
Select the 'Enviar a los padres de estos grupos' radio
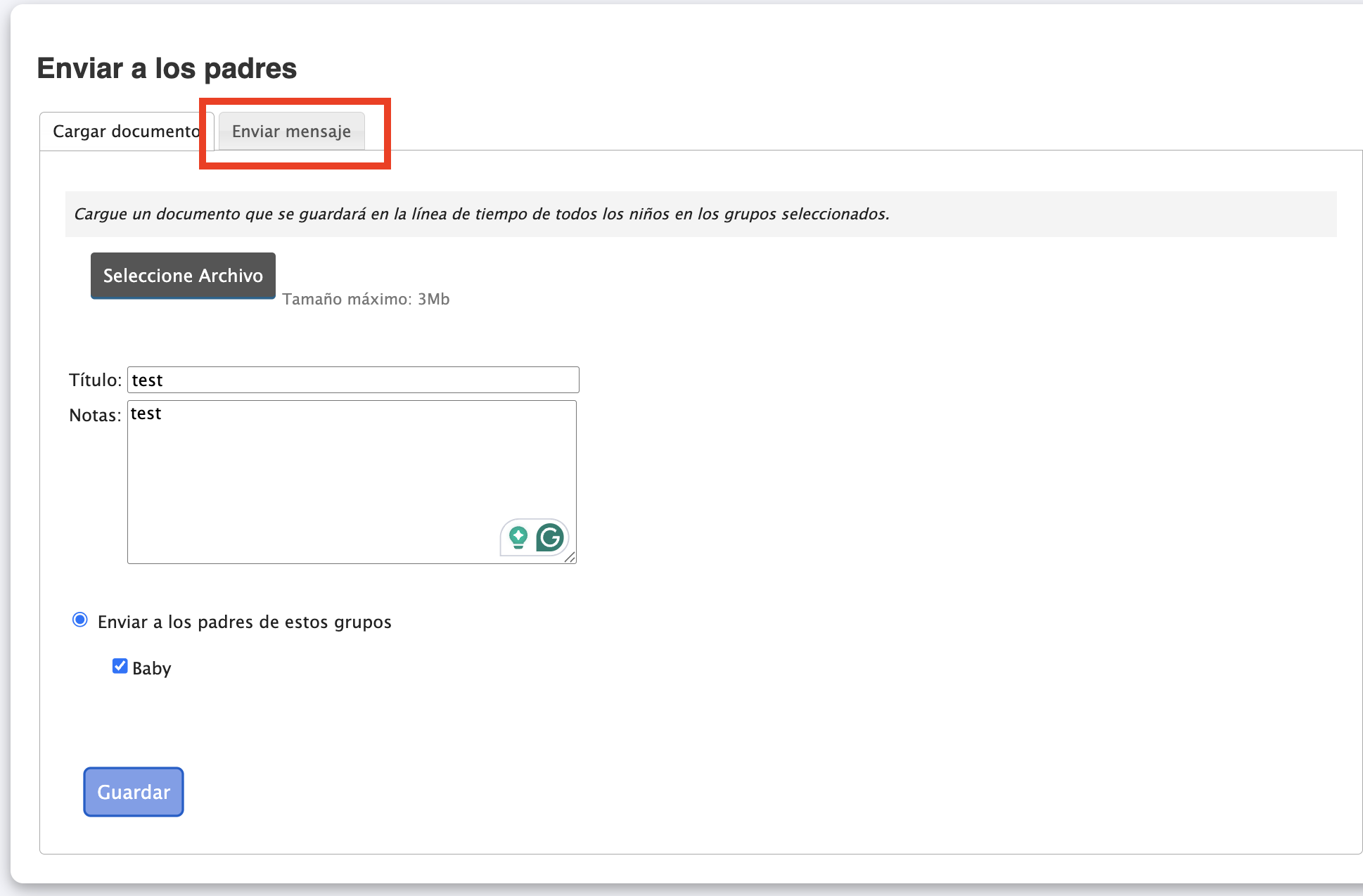coord(80,620)
